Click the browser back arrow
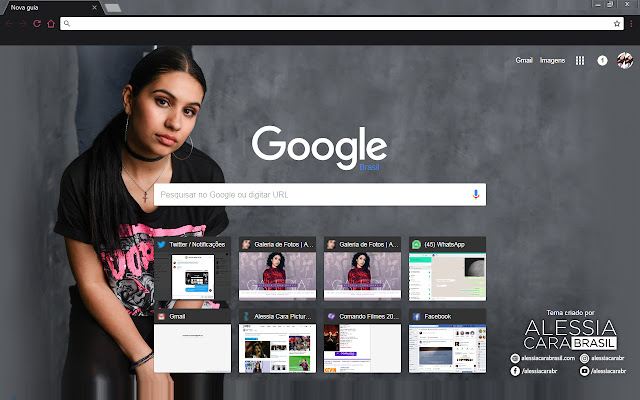The width and height of the screenshot is (640, 400). (x=10, y=24)
